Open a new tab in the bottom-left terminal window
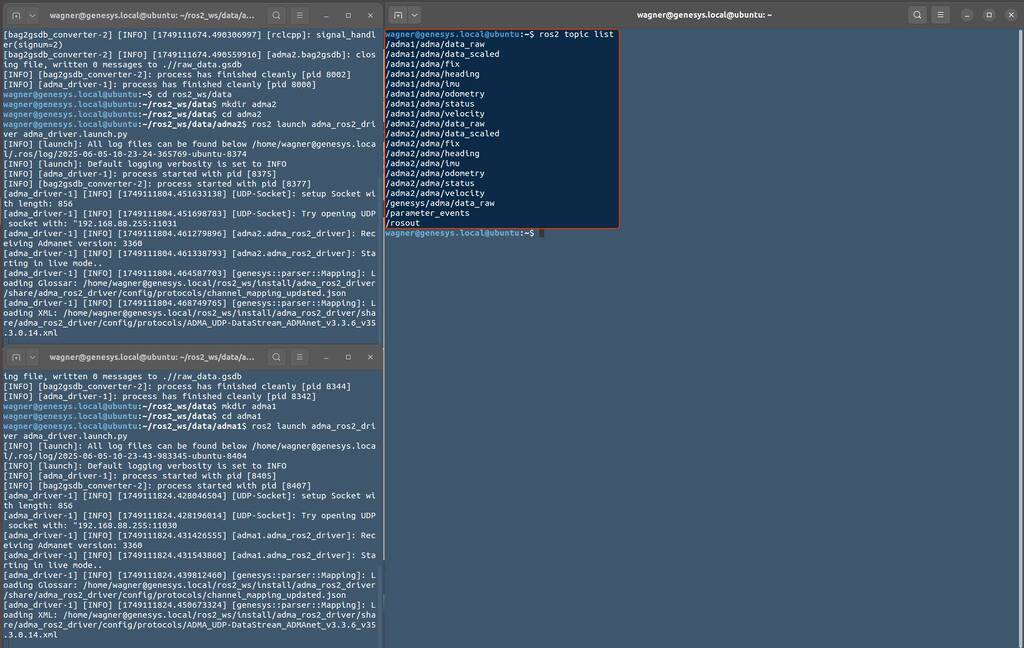Image resolution: width=1024 pixels, height=648 pixels. click(x=16, y=357)
